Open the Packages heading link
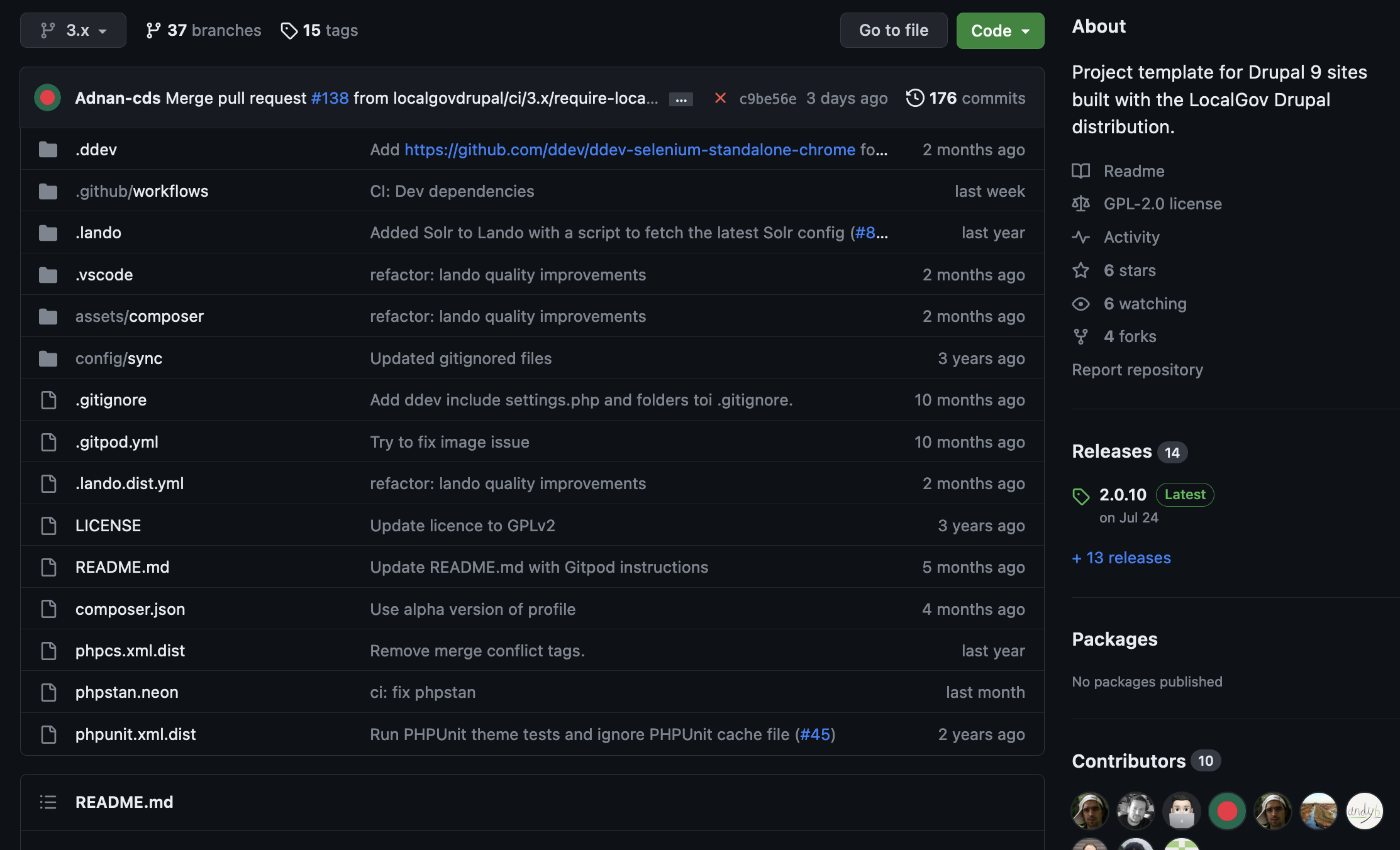 (x=1114, y=639)
